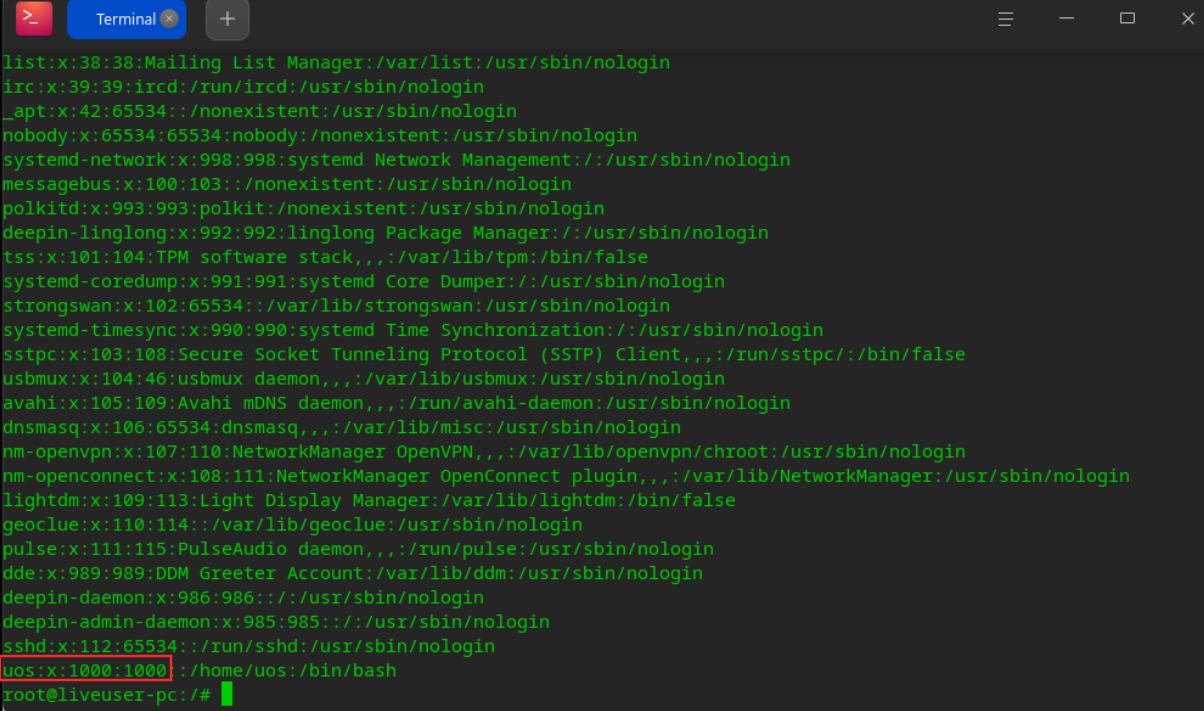Click the deepin-linglong Package Manager line

coord(385,233)
